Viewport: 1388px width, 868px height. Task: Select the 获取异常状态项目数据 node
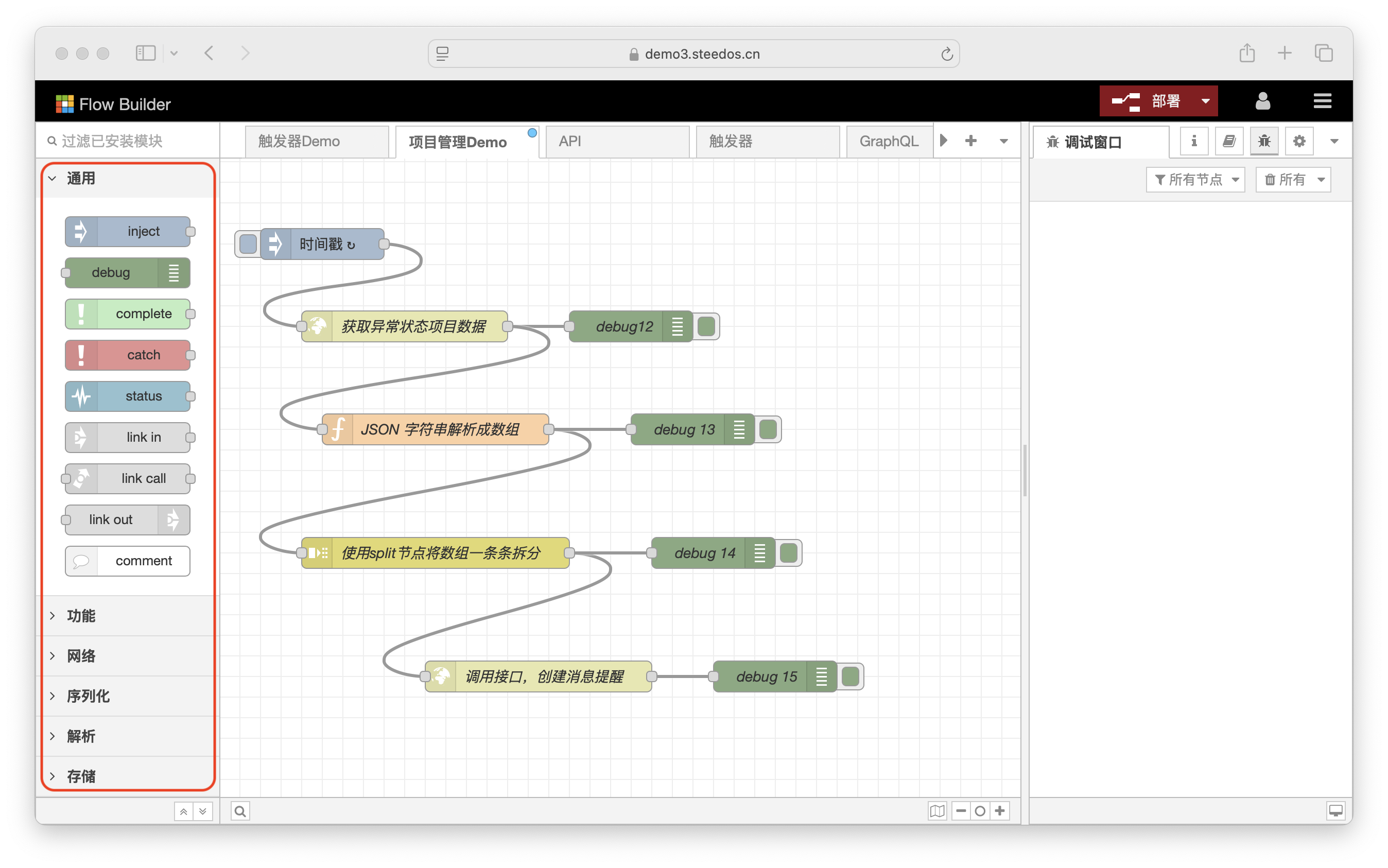pos(405,326)
